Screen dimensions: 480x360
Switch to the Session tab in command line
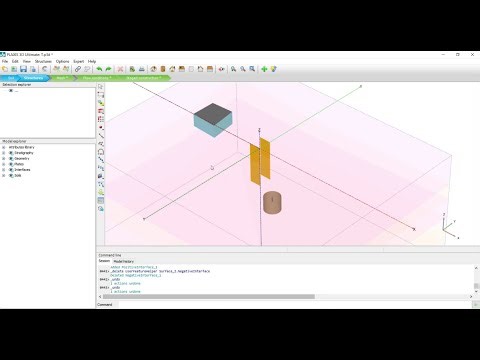pyautogui.click(x=104, y=261)
